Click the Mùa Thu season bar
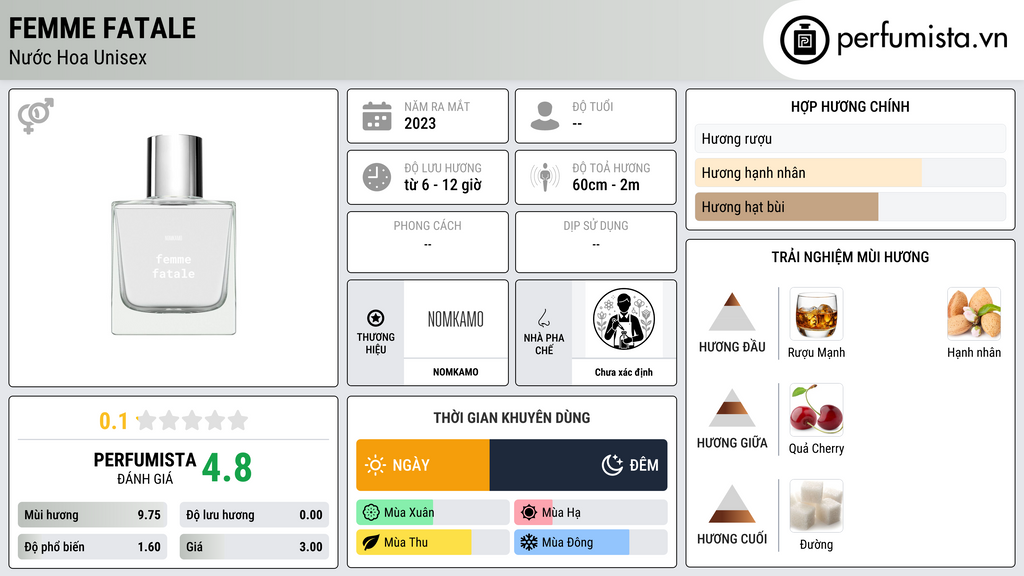 pyautogui.click(x=433, y=542)
